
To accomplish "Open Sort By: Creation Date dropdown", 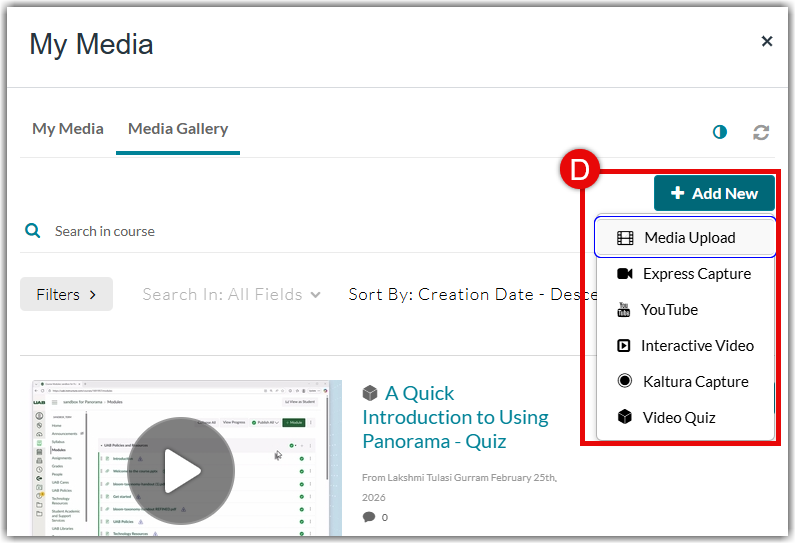I will point(472,294).
